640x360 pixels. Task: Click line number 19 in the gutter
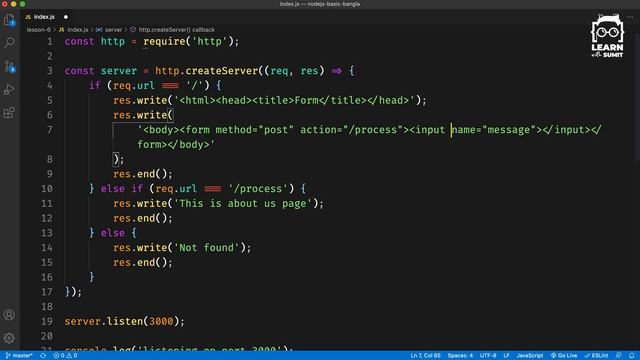coord(47,322)
